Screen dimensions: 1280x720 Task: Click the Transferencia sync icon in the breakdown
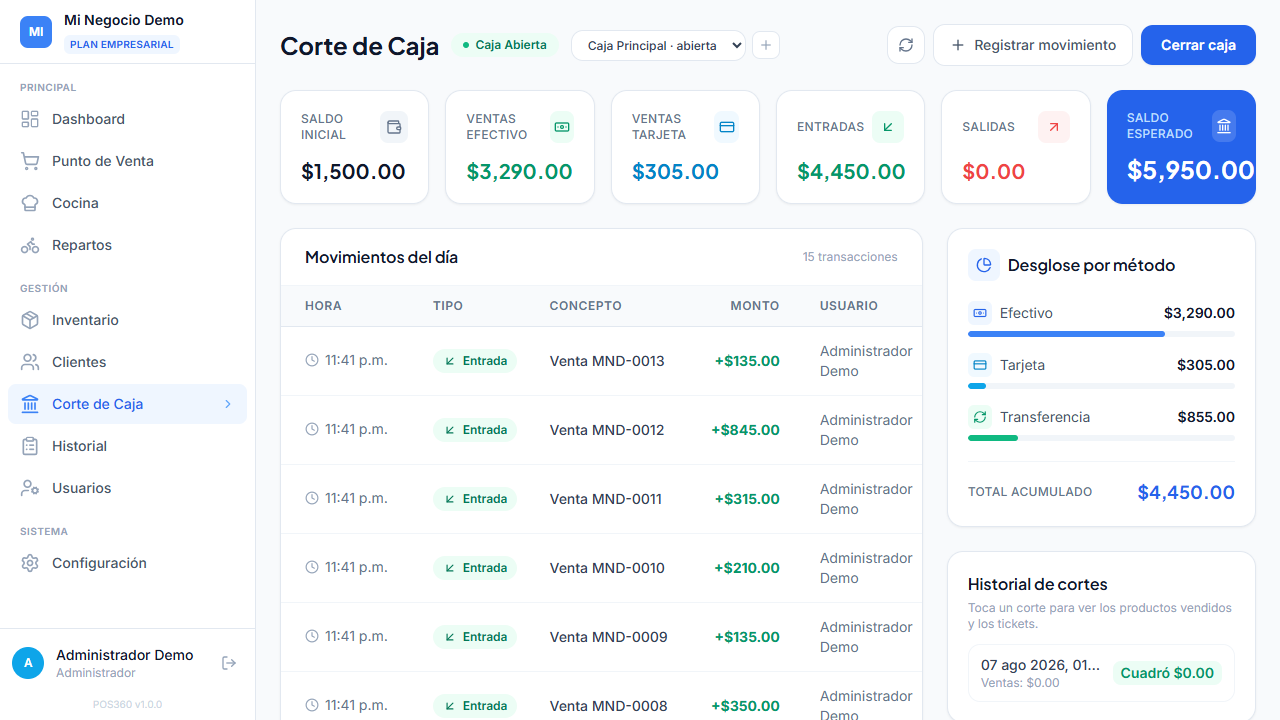pyautogui.click(x=980, y=417)
